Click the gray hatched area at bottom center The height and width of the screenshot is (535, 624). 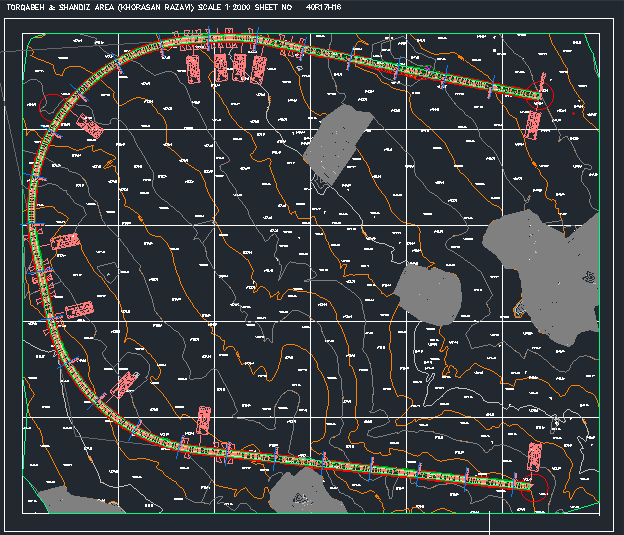tap(297, 489)
